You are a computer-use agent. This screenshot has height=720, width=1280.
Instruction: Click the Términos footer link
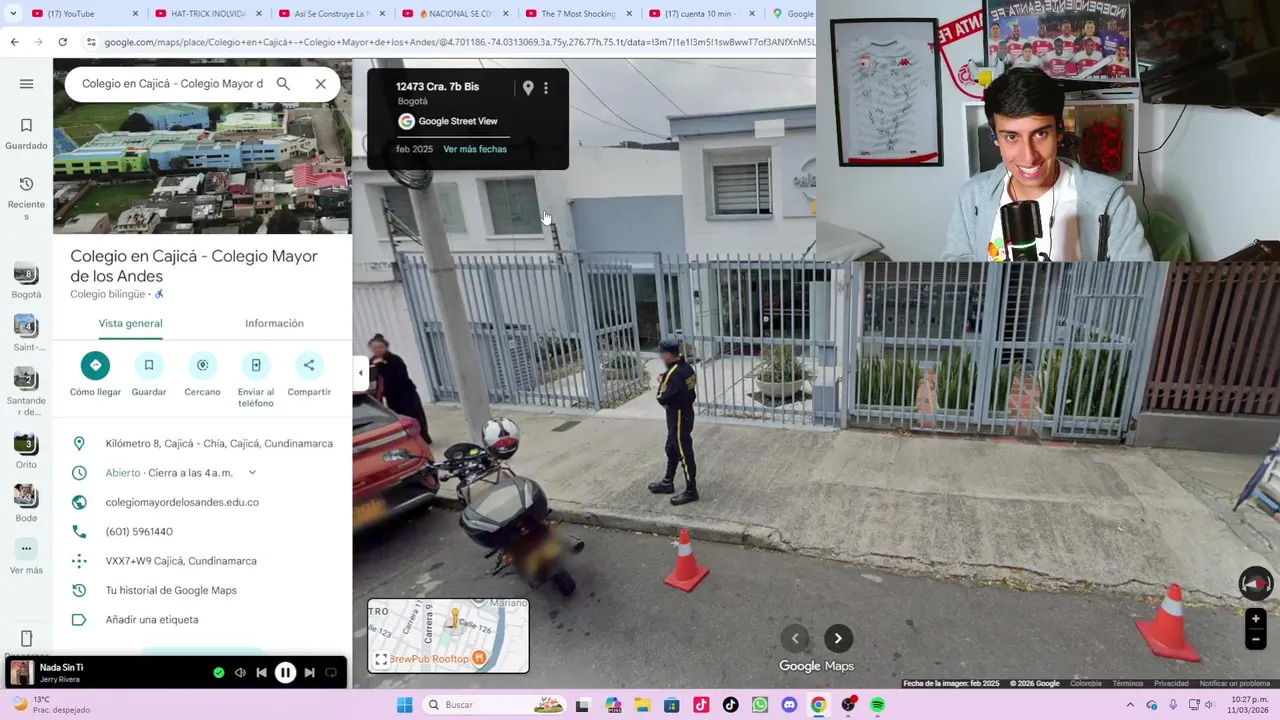[1127, 684]
